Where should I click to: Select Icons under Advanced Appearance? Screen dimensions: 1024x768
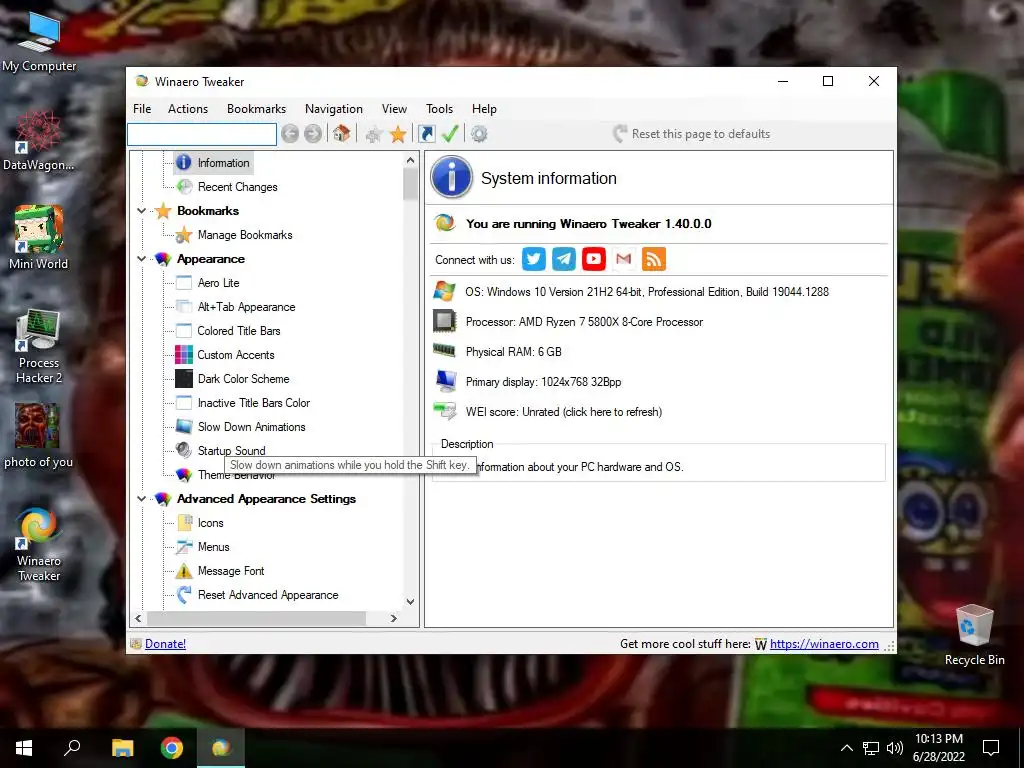(210, 523)
